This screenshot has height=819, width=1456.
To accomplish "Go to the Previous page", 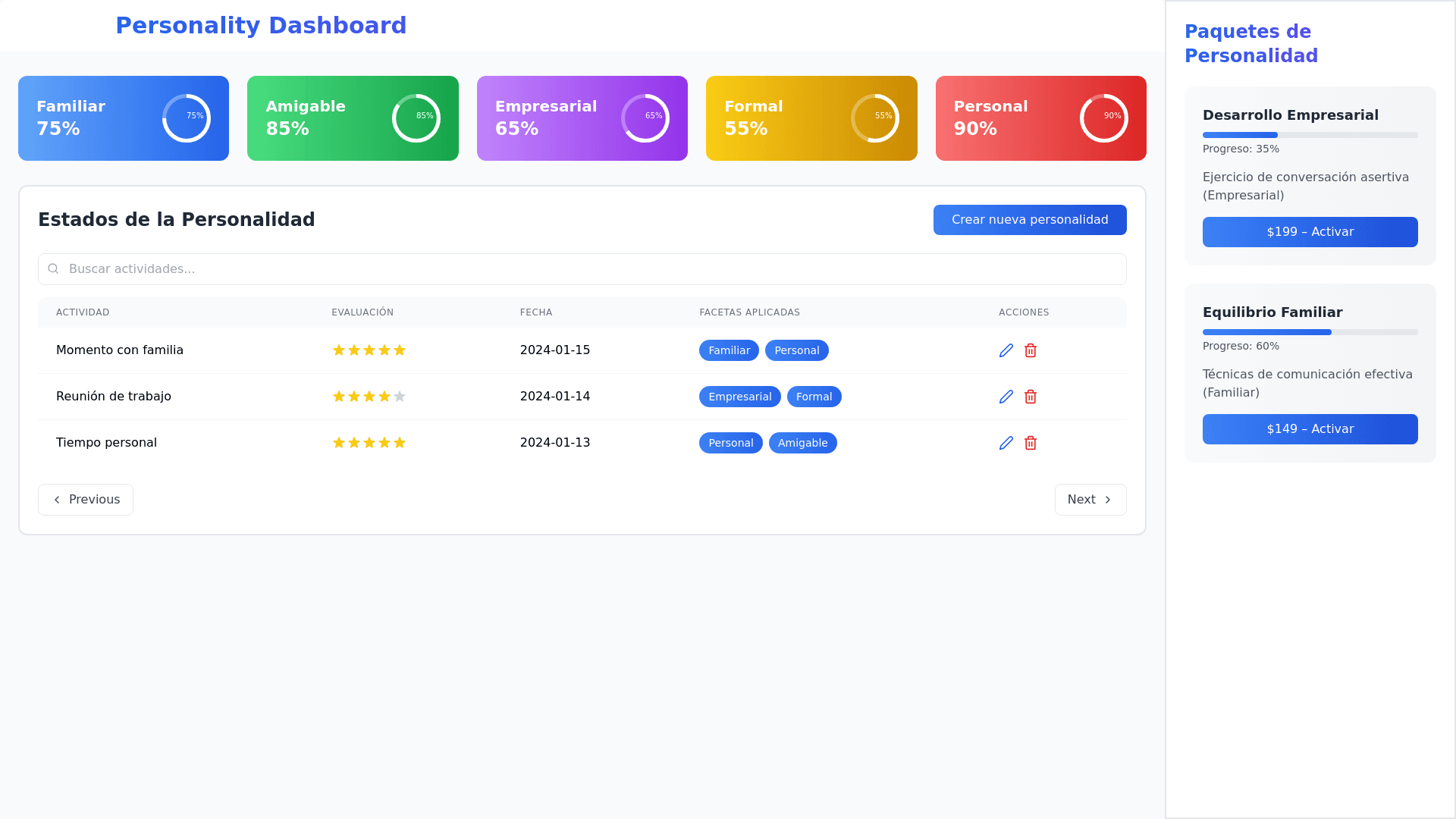I will click(x=86, y=500).
